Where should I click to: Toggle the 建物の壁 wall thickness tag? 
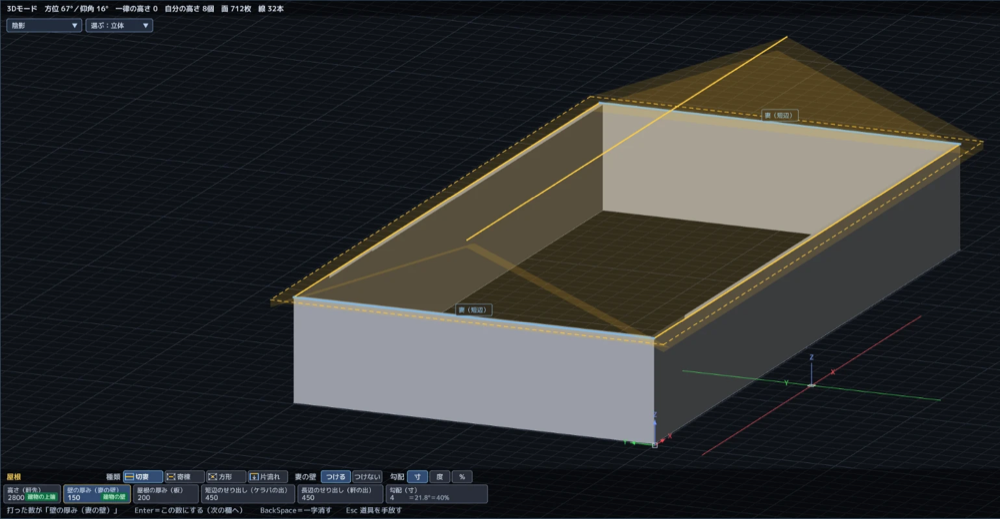(114, 497)
